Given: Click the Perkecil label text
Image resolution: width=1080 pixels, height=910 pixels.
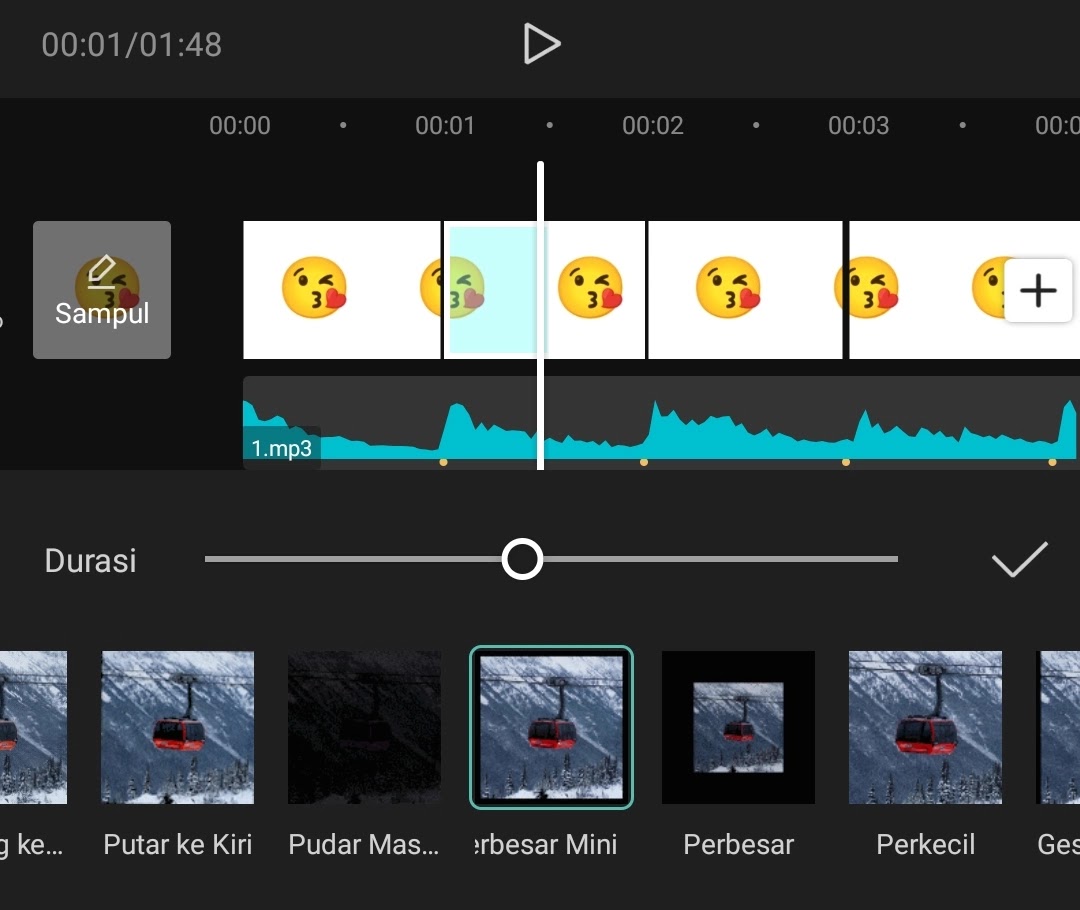Looking at the screenshot, I should pyautogui.click(x=925, y=845).
